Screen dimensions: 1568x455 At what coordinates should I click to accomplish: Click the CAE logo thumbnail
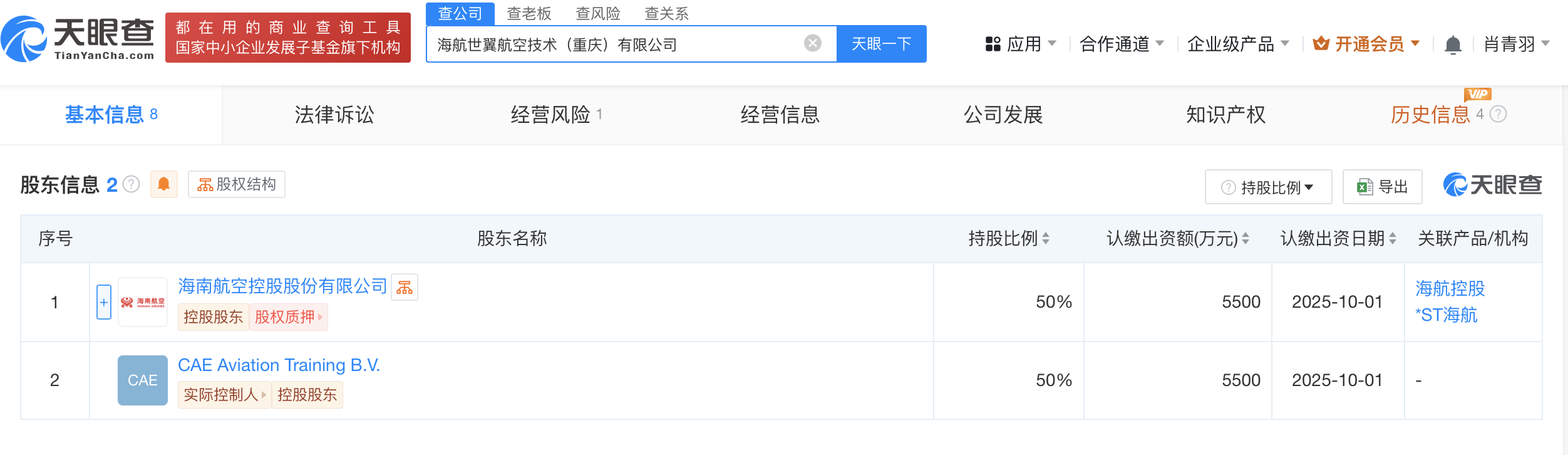[143, 380]
